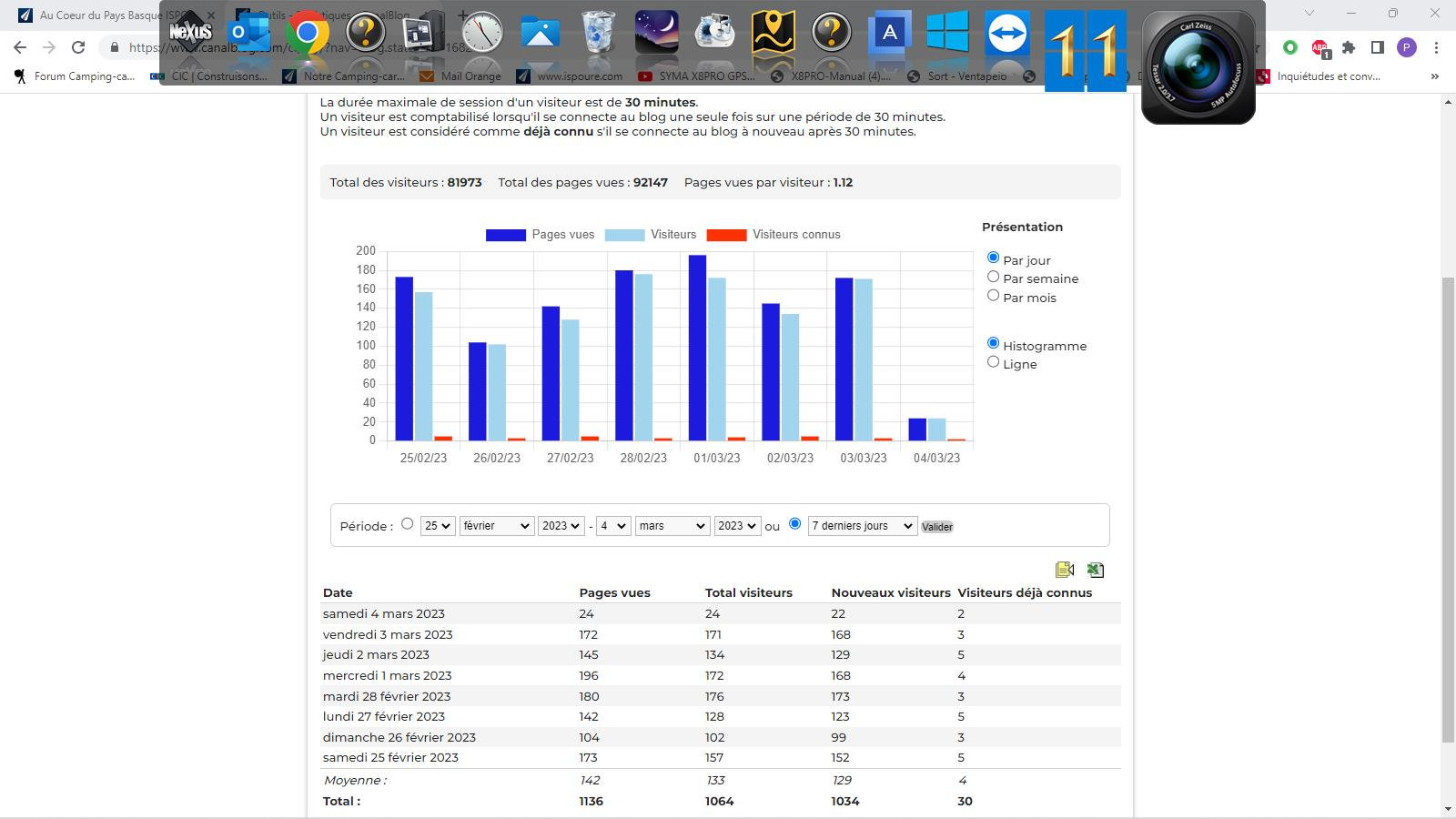The width and height of the screenshot is (1456, 819).
Task: Open the Chrome profile P avatar
Action: (x=1407, y=47)
